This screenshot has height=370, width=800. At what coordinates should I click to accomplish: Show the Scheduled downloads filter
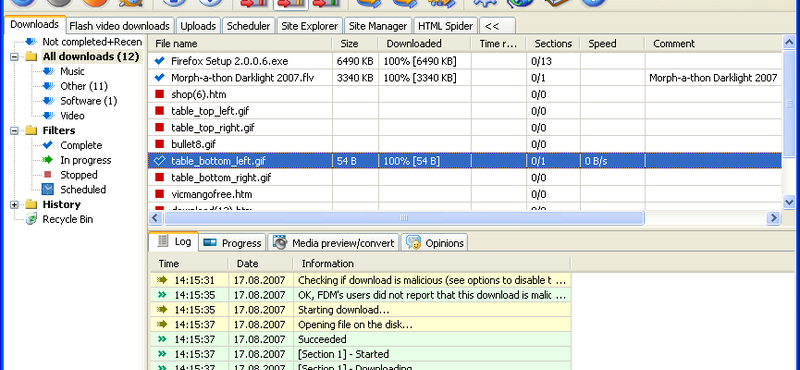83,190
